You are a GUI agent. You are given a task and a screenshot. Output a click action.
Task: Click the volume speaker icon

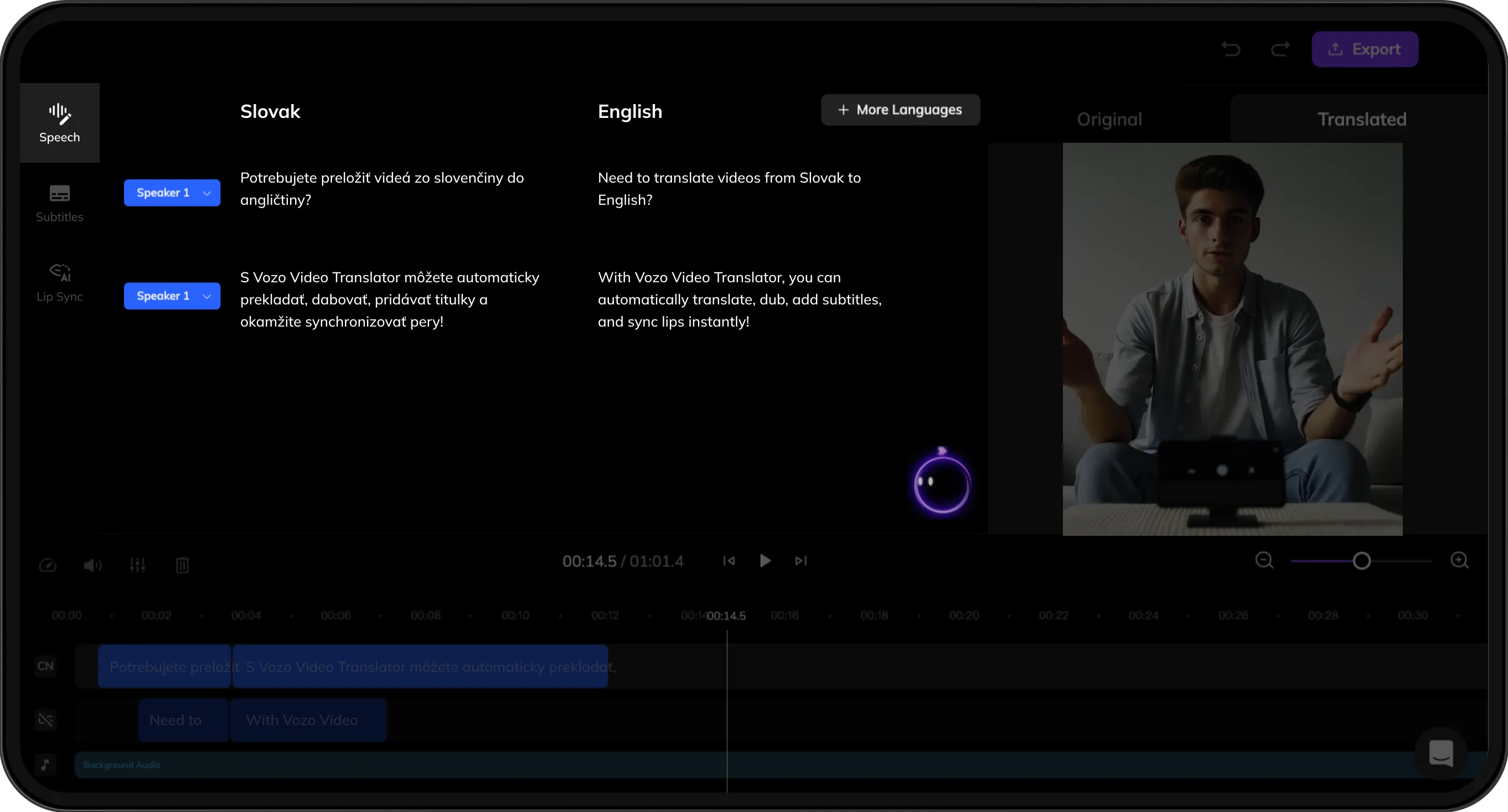coord(92,565)
